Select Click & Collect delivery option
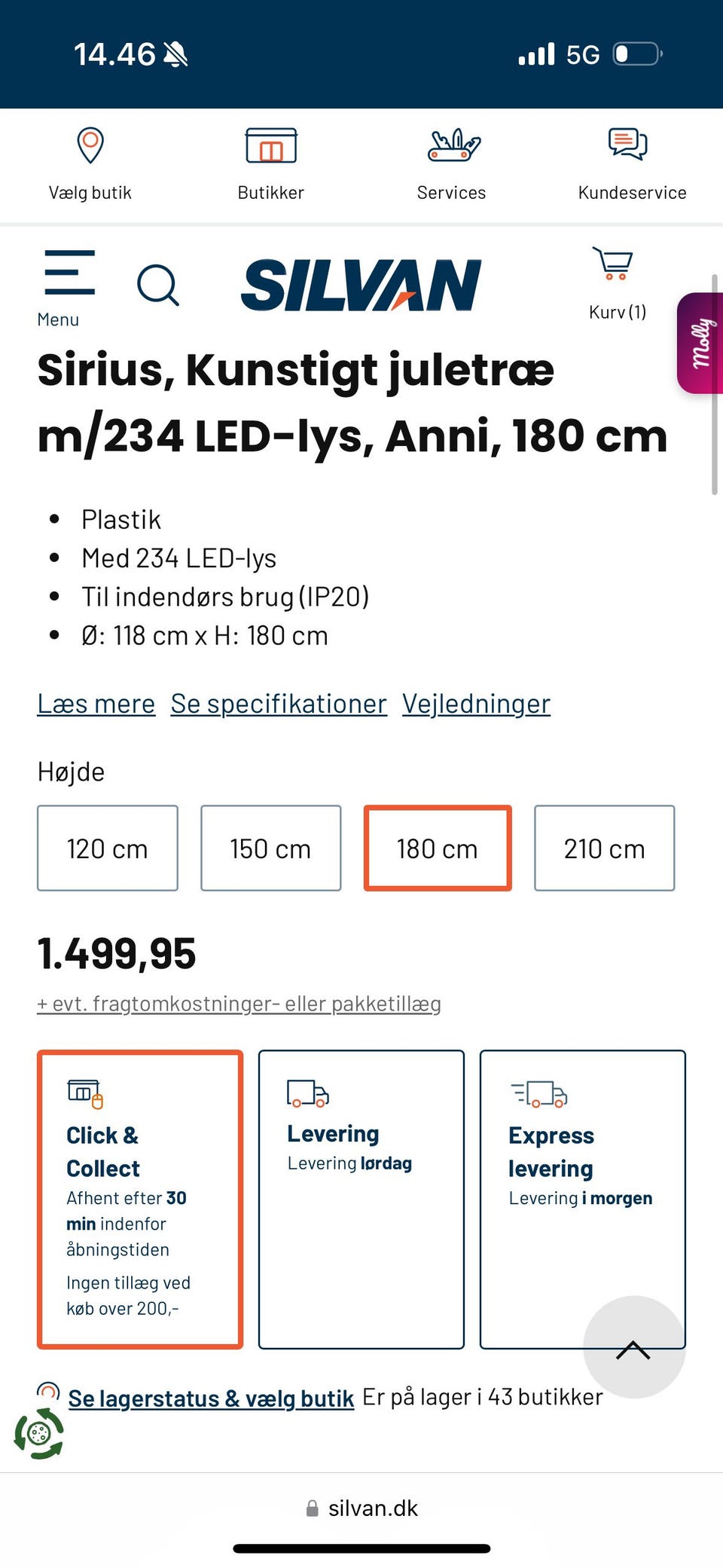723x1568 pixels. 140,1199
